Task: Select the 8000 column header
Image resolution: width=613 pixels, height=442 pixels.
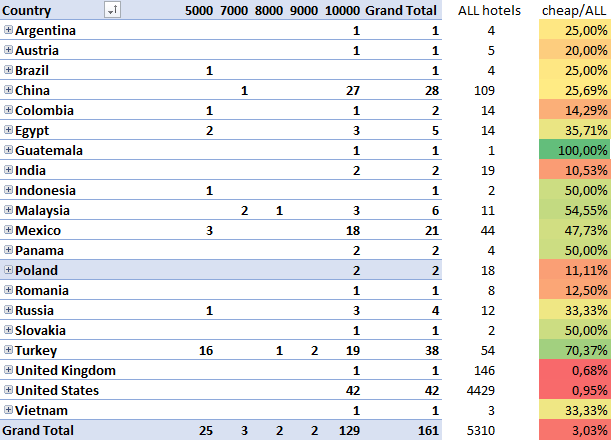Action: coord(269,10)
